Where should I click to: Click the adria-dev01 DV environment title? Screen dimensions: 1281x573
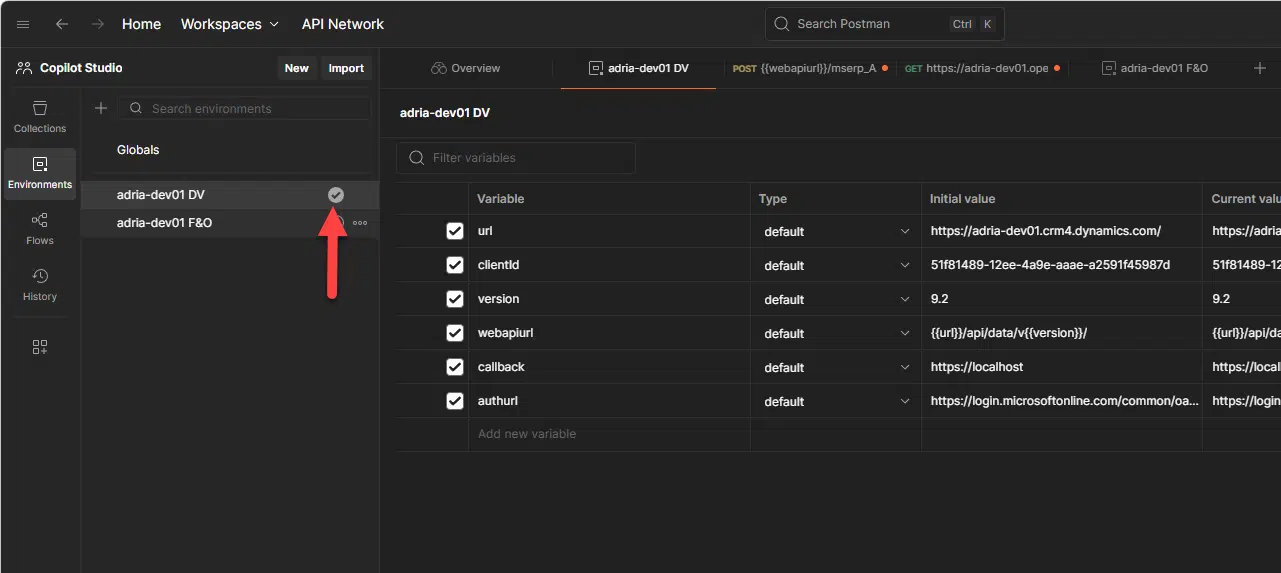(x=445, y=113)
